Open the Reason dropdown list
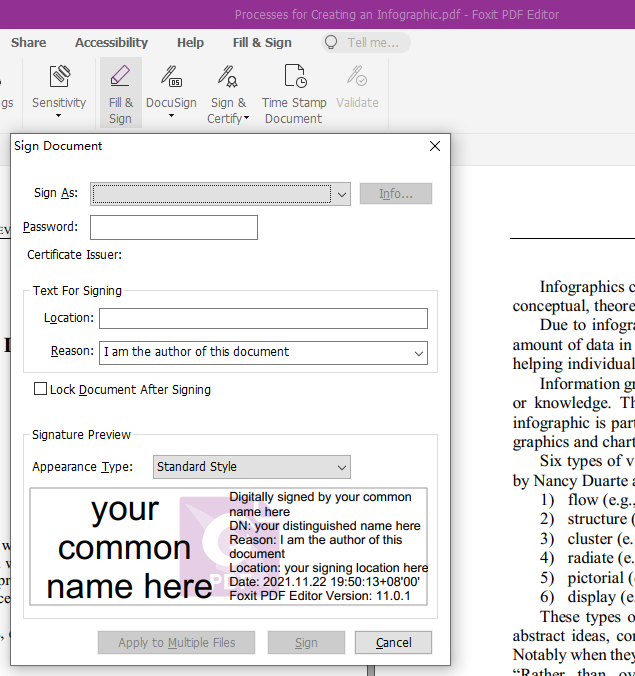 tap(418, 352)
